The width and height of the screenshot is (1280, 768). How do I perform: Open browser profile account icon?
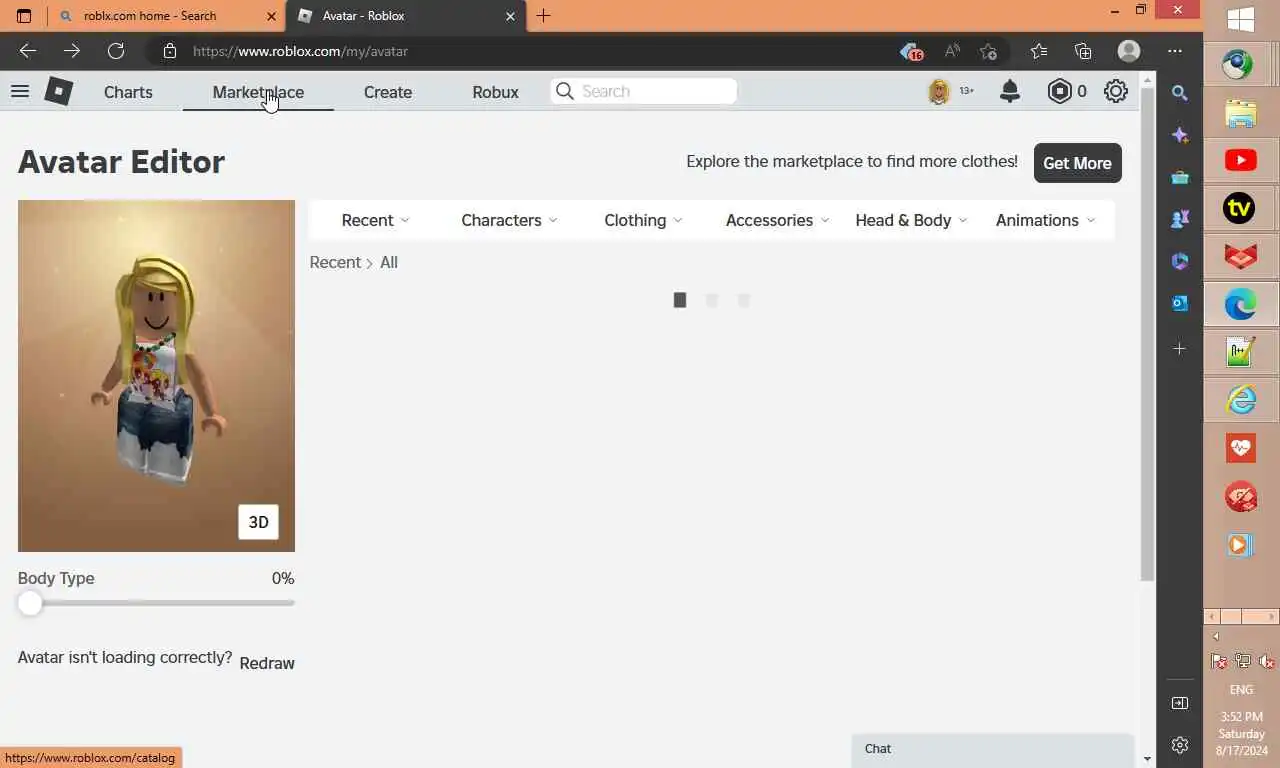coord(1129,51)
